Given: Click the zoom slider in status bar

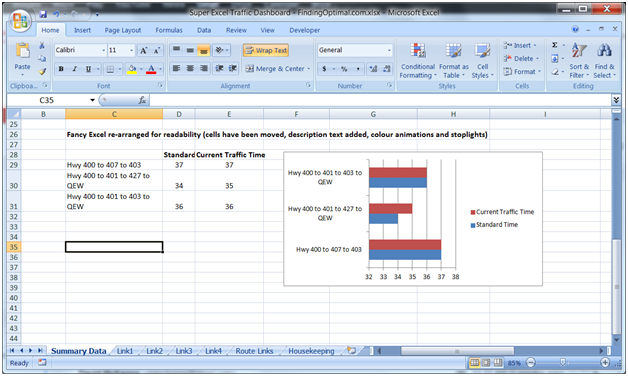Looking at the screenshot, I should [562, 363].
